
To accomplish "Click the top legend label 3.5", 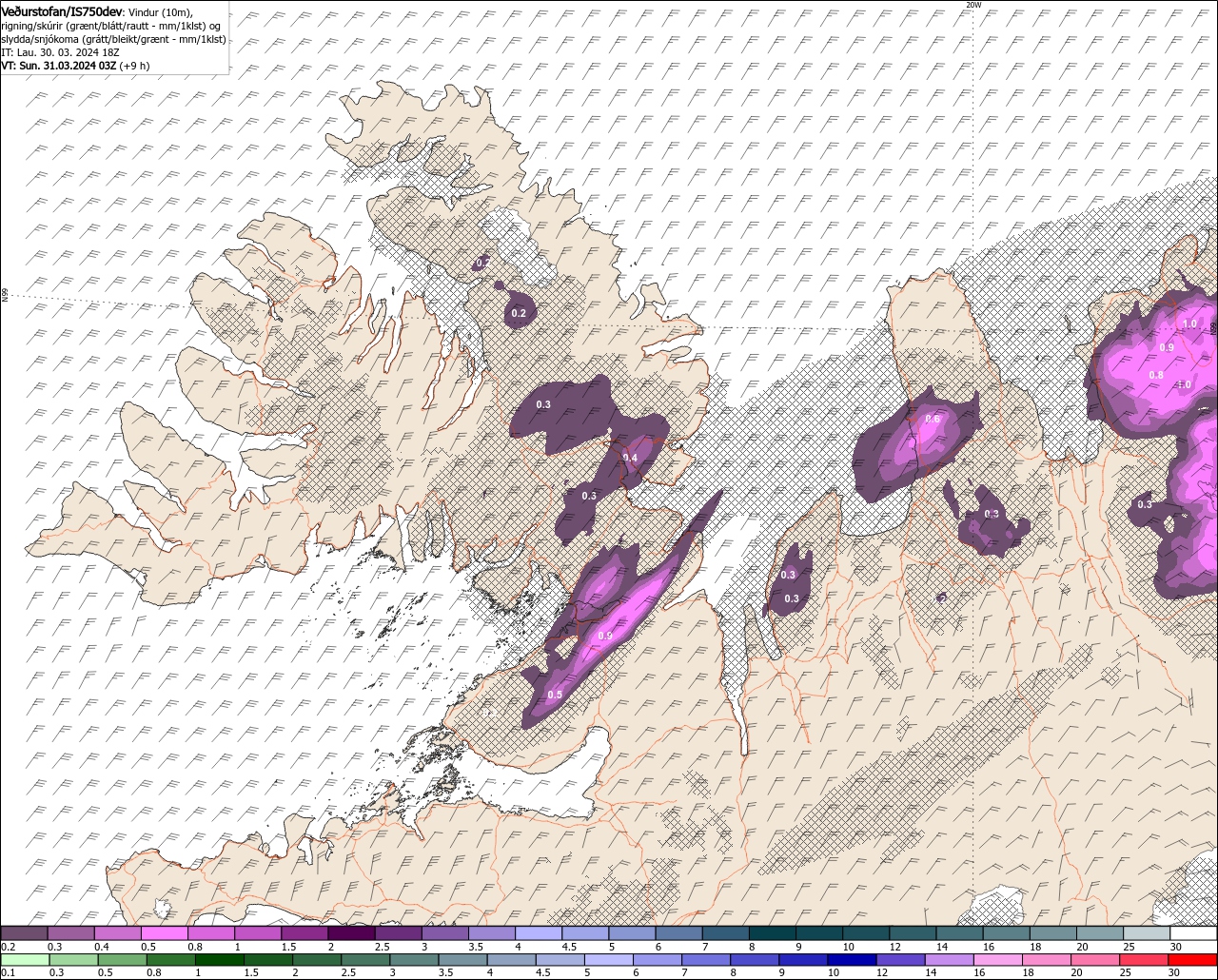I will 475,947.
